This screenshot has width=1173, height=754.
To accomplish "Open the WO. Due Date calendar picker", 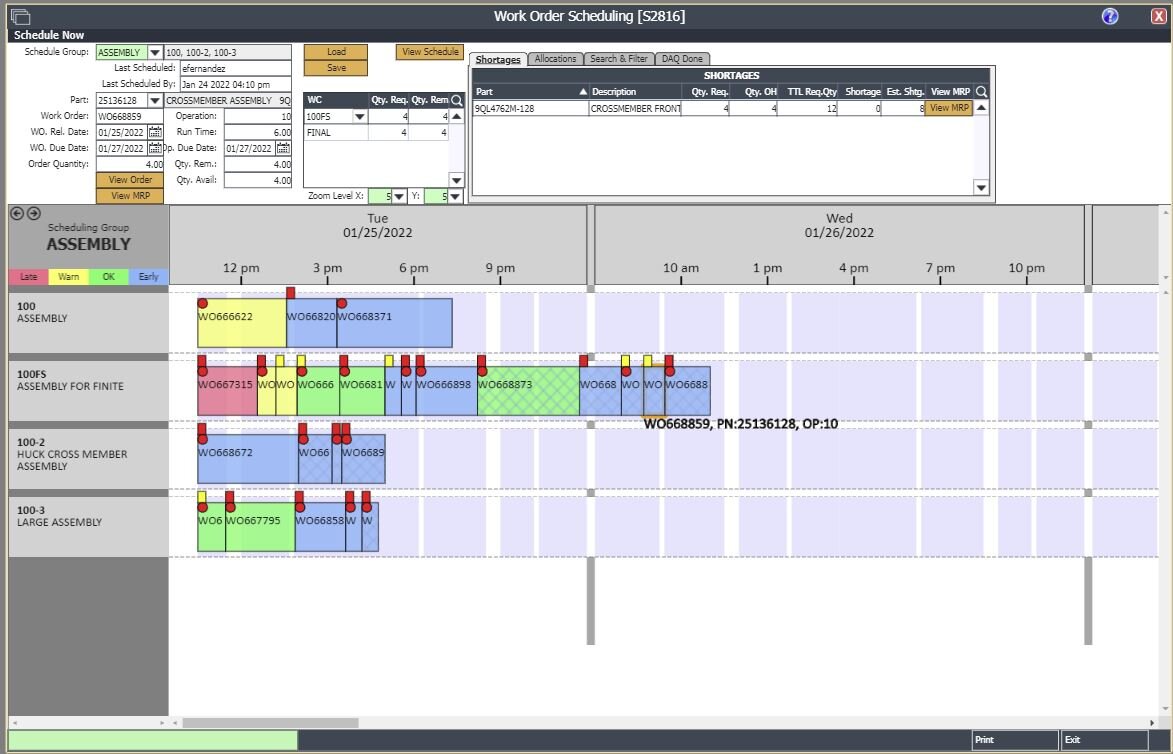I will (x=155, y=148).
